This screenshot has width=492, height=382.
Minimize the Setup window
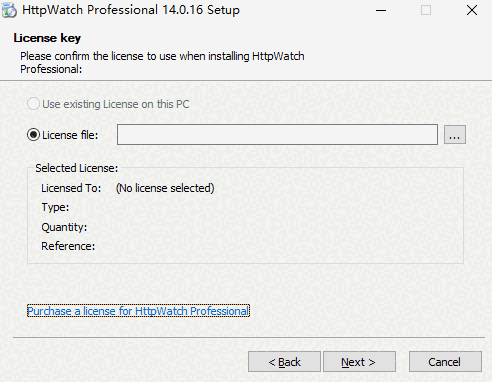381,10
